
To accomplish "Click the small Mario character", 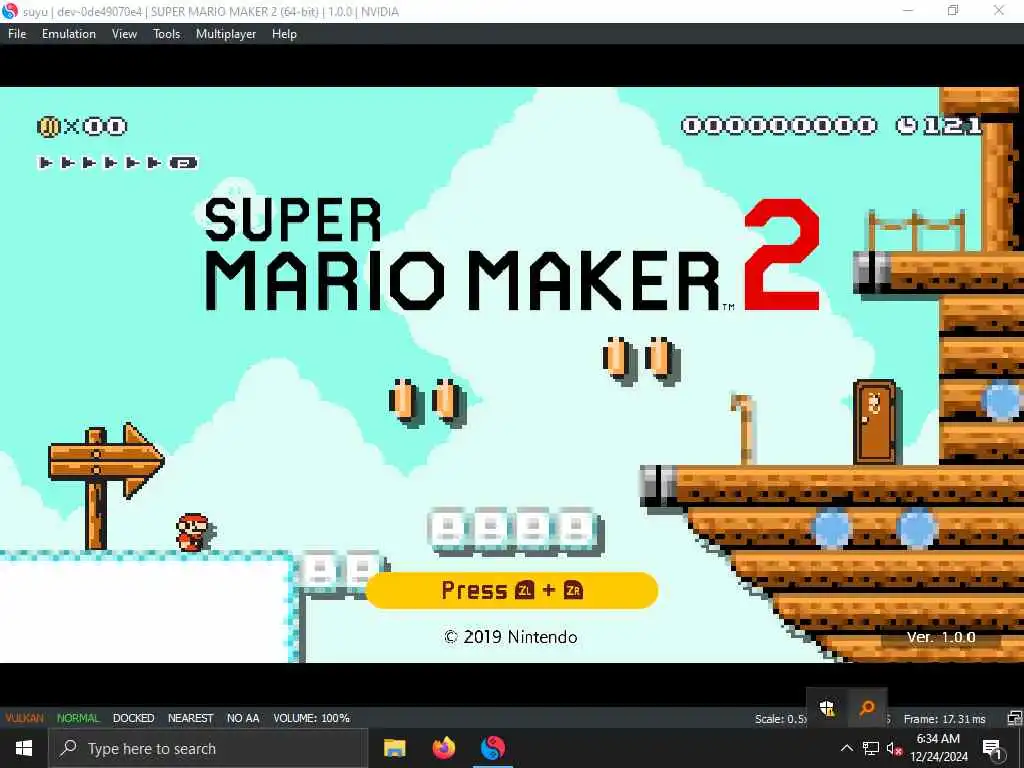I will coord(193,532).
